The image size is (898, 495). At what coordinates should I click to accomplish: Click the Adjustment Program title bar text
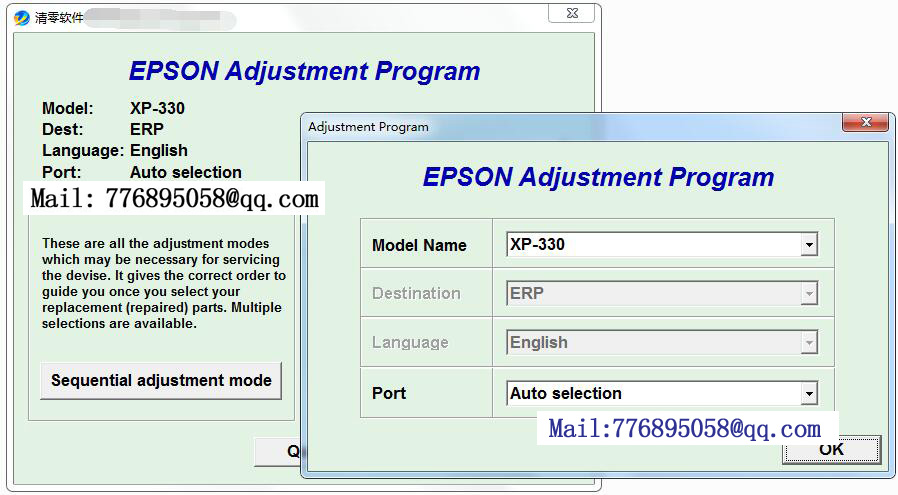368,127
